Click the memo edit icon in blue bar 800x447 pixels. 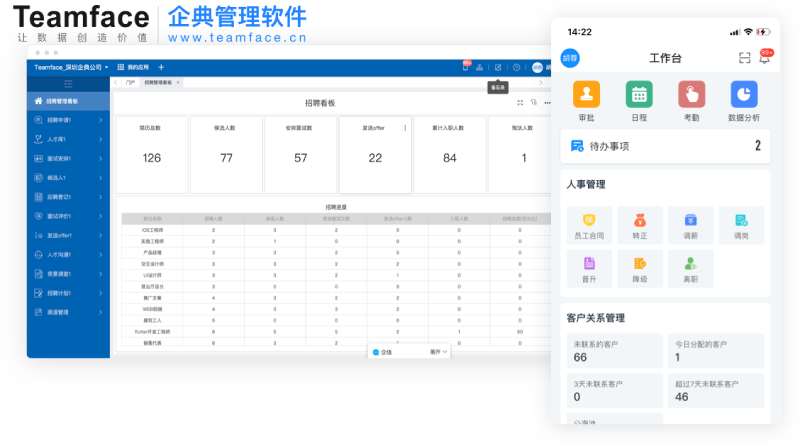click(498, 67)
